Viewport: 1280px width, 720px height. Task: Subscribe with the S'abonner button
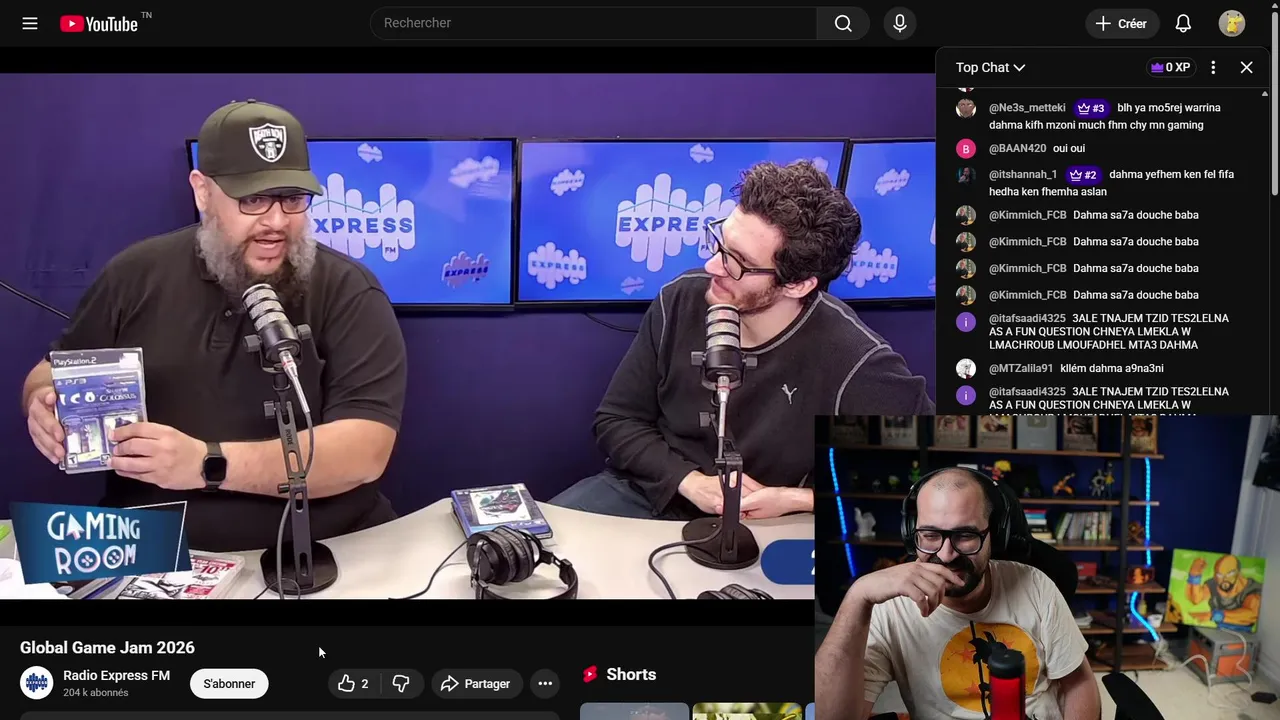click(229, 684)
